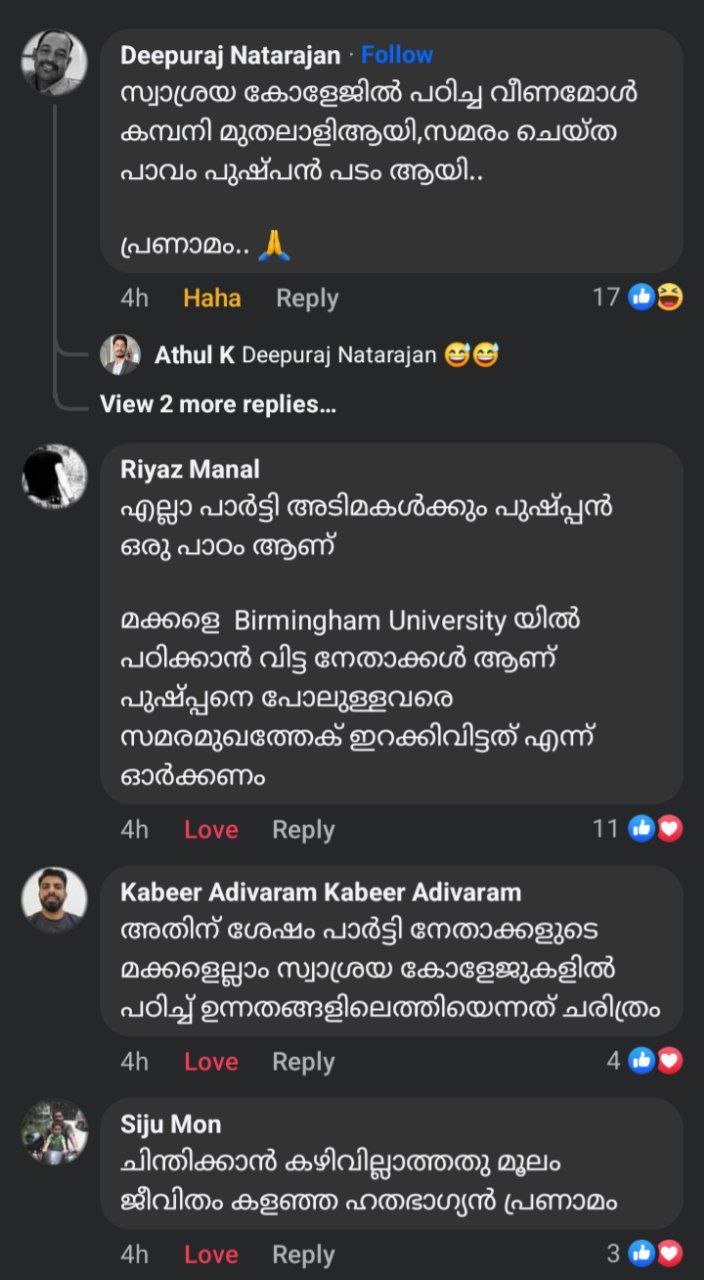The height and width of the screenshot is (1280, 704).
Task: Click the tagged Deepuraj Natarajan mention
Action: tap(339, 355)
